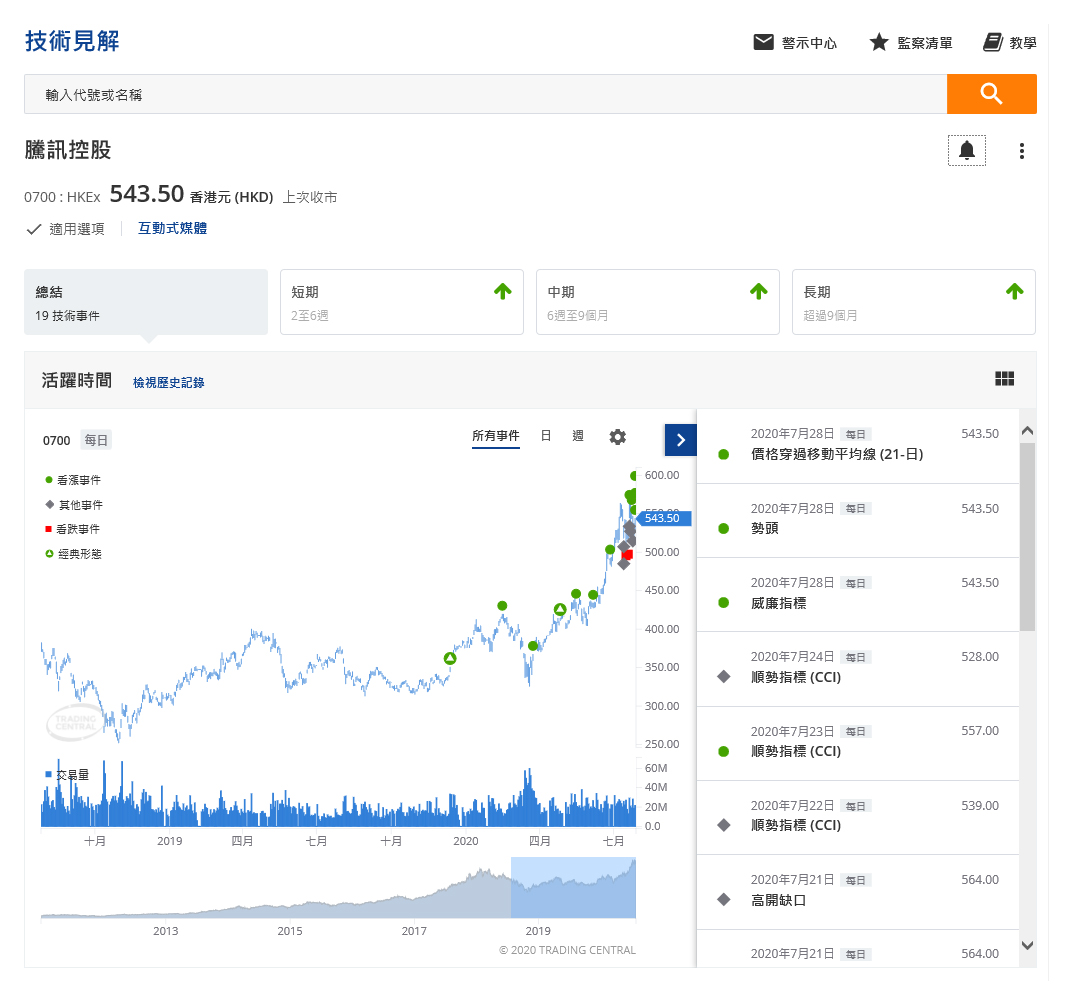Image resolution: width=1069 pixels, height=1001 pixels.
Task: Click the 輸入代號或名稱 search field
Action: point(485,94)
